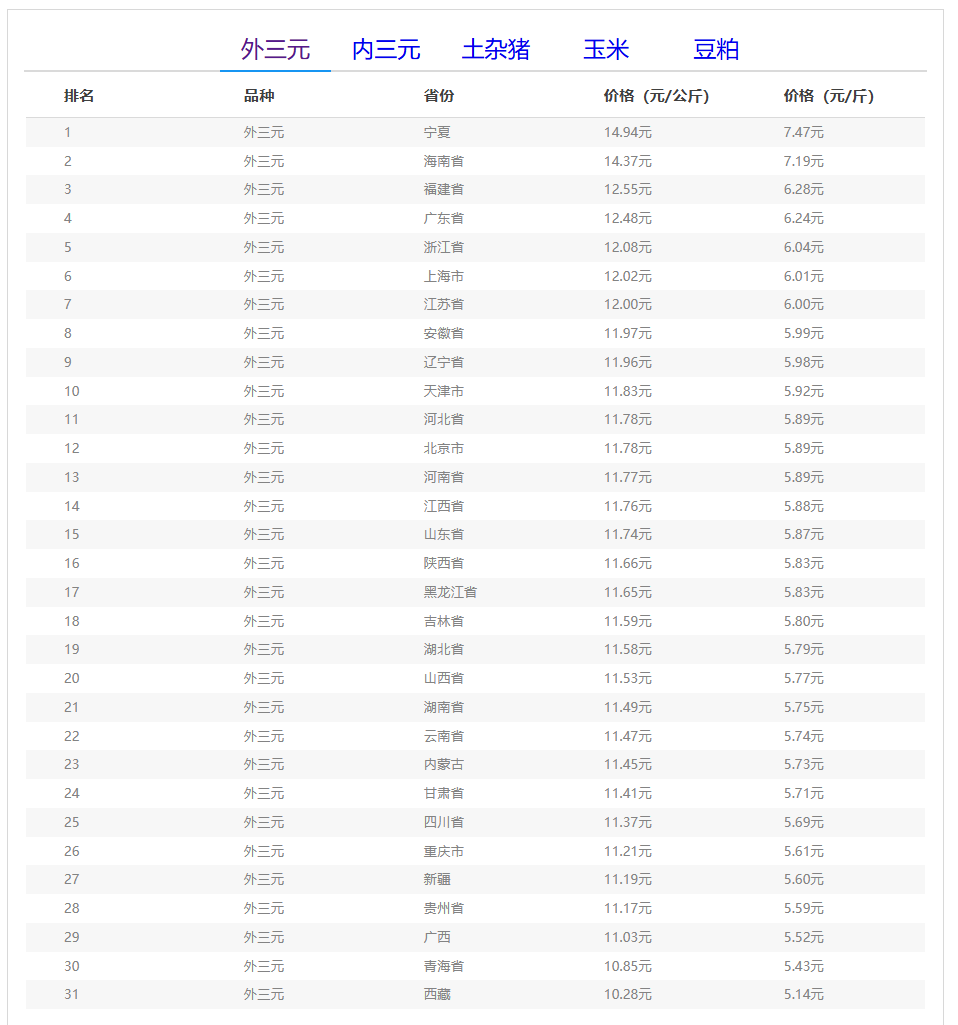Click the 14.94元 price cell
958x1025 pixels.
coord(627,132)
